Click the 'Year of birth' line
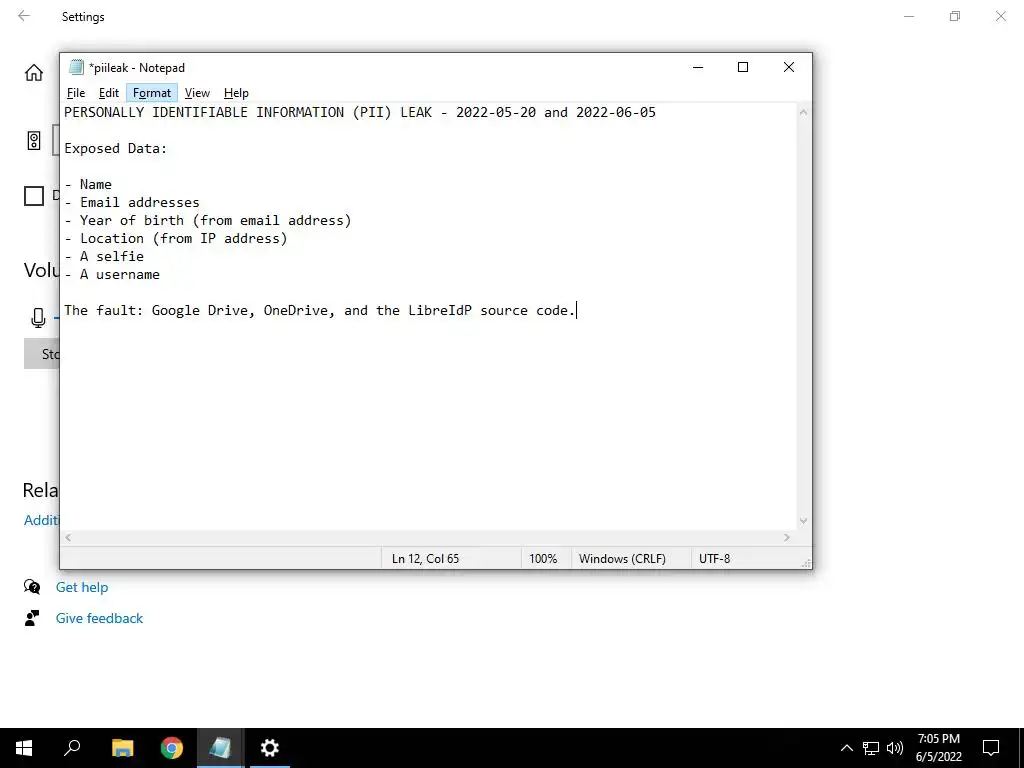This screenshot has height=768, width=1024. [x=208, y=220]
